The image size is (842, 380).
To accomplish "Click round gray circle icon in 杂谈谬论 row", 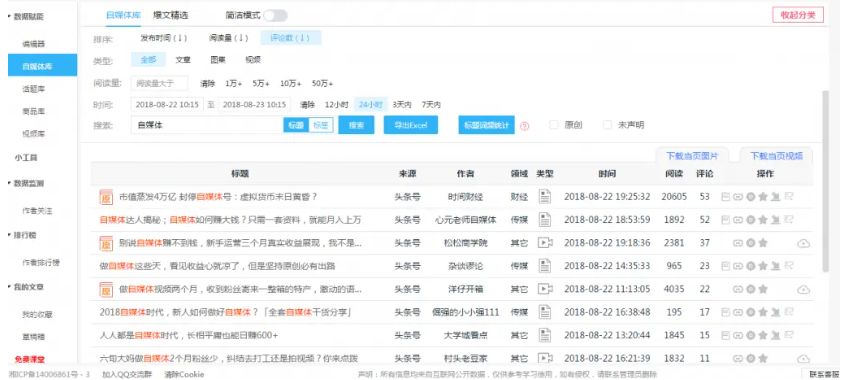I will [x=750, y=266].
